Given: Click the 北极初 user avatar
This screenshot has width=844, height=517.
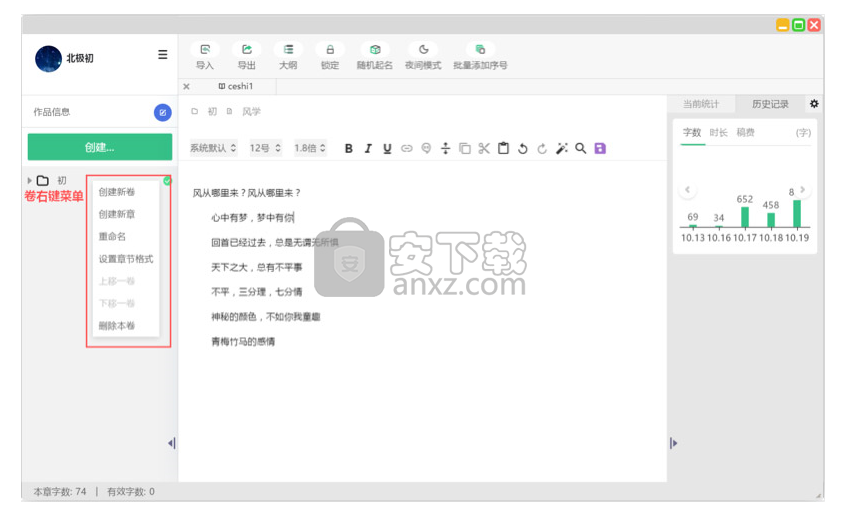Looking at the screenshot, I should pos(48,59).
